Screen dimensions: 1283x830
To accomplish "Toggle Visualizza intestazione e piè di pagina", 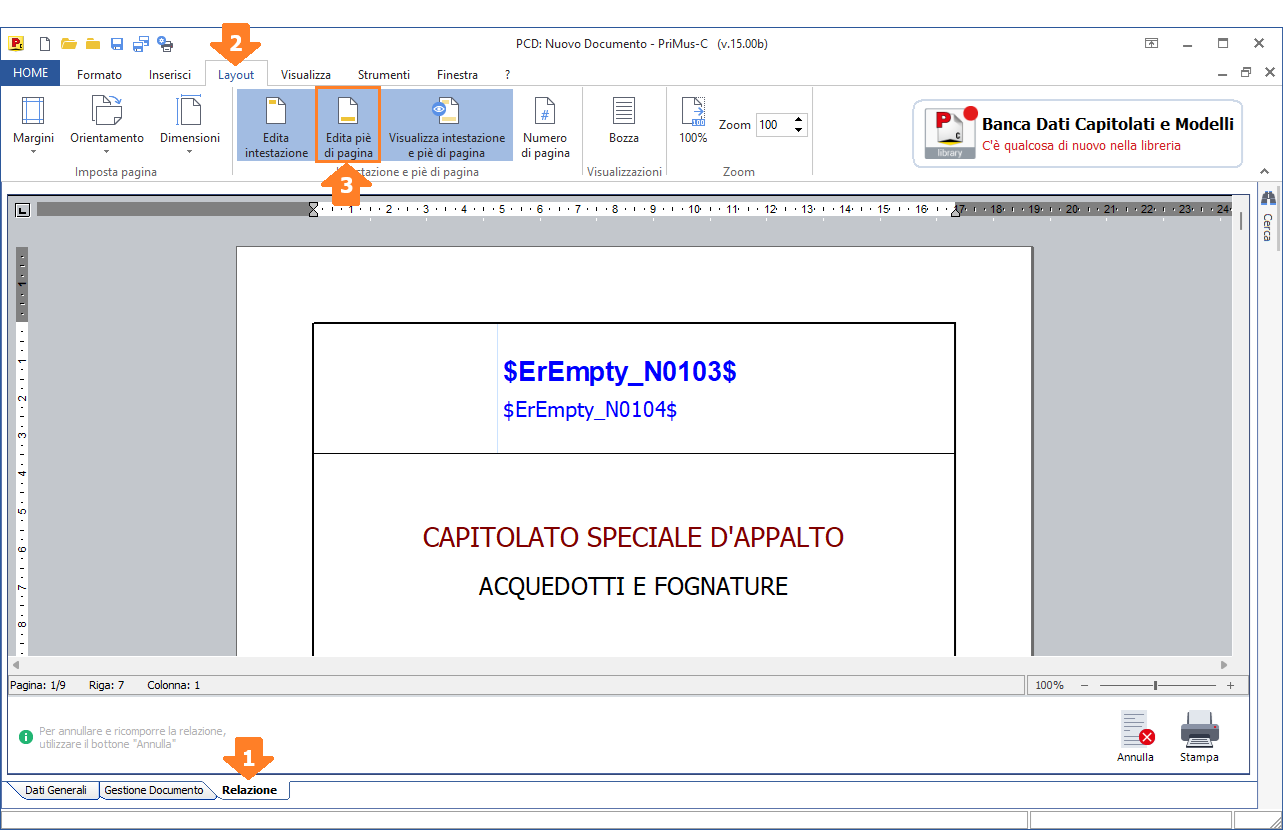I will [446, 124].
